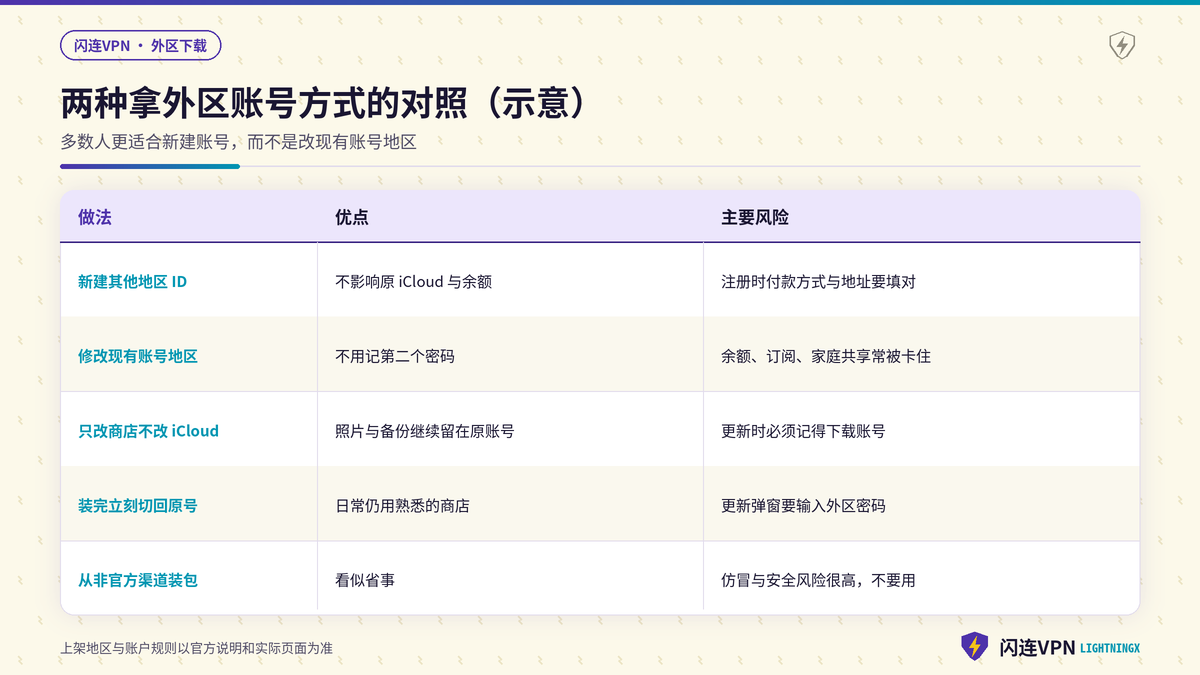Viewport: 1200px width, 675px height.
Task: Click the shield lightning icon at top right
Action: coord(1122,45)
